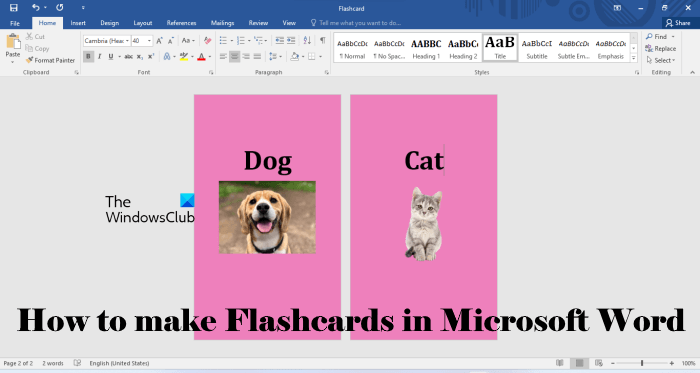Toggle Print Layout view in the status bar
The width and height of the screenshot is (700, 373).
[x=579, y=363]
